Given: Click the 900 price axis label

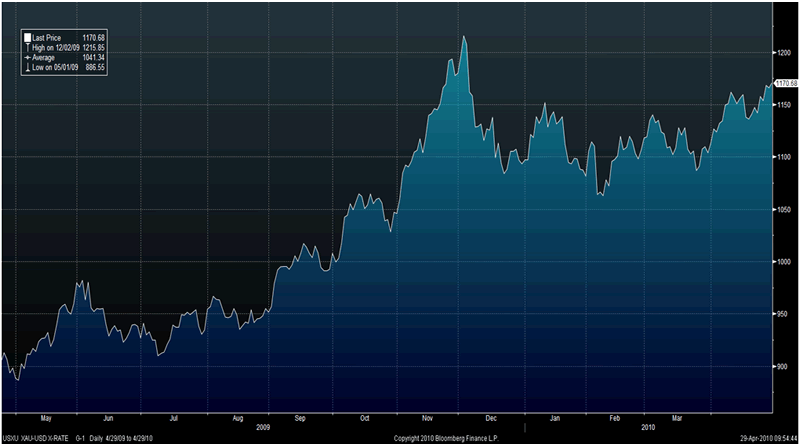Looking at the screenshot, I should [x=783, y=367].
